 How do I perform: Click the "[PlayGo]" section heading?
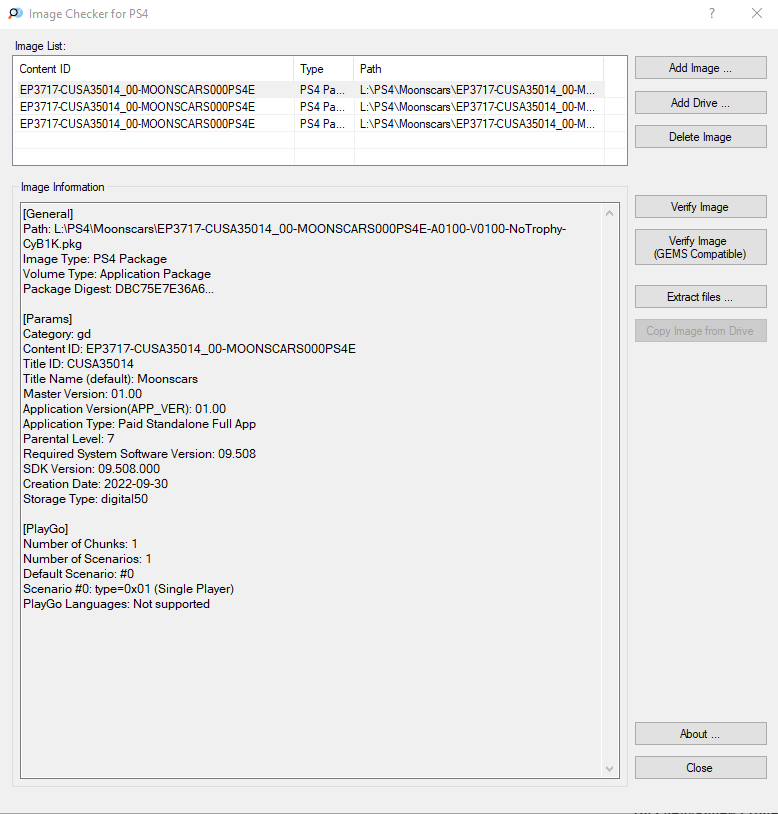pyautogui.click(x=46, y=529)
